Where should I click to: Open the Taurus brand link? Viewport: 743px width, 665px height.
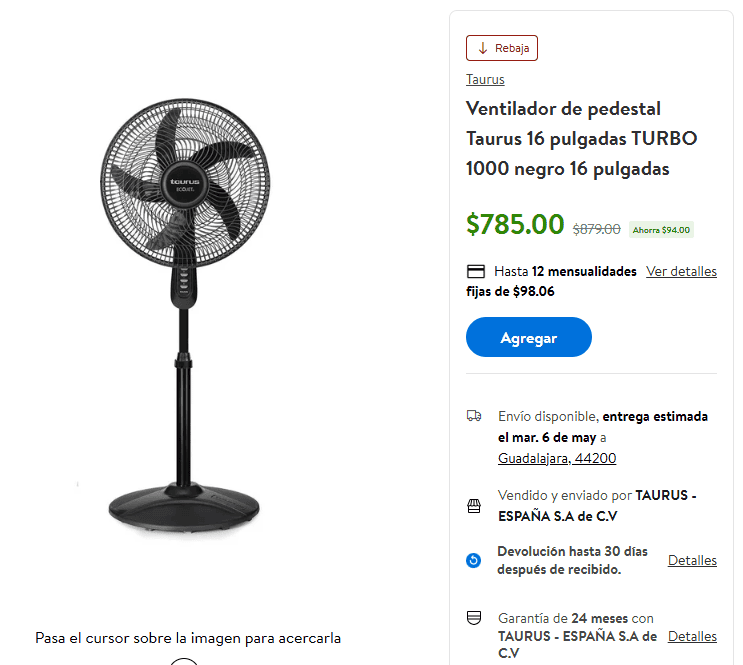(x=485, y=79)
